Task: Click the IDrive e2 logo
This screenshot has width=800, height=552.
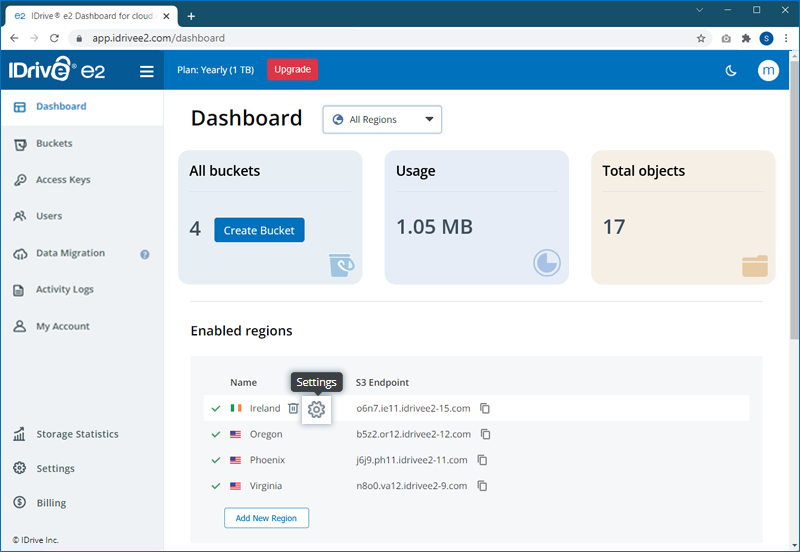Action: [x=57, y=69]
